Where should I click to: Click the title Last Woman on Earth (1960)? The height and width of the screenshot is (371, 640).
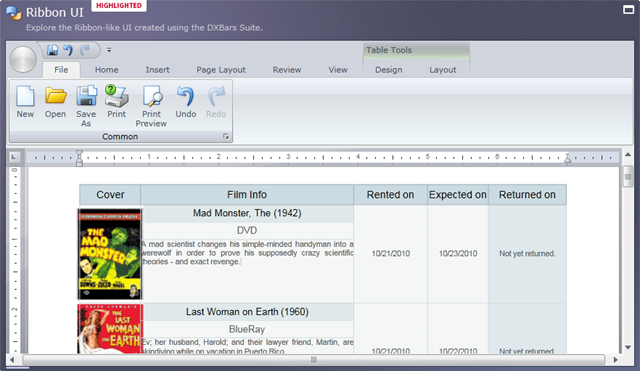coord(247,312)
